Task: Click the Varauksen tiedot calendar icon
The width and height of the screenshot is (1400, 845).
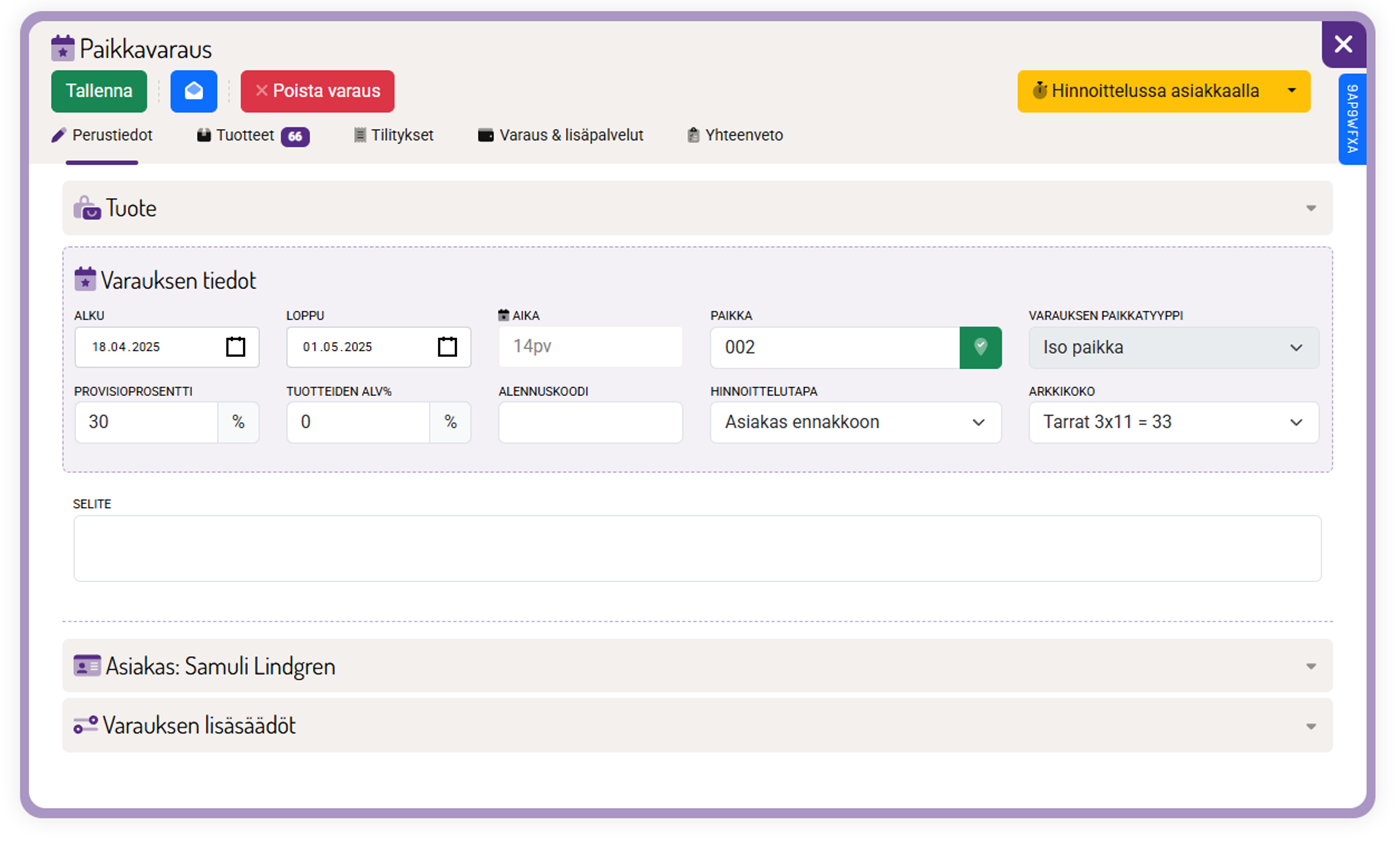Action: [x=85, y=280]
